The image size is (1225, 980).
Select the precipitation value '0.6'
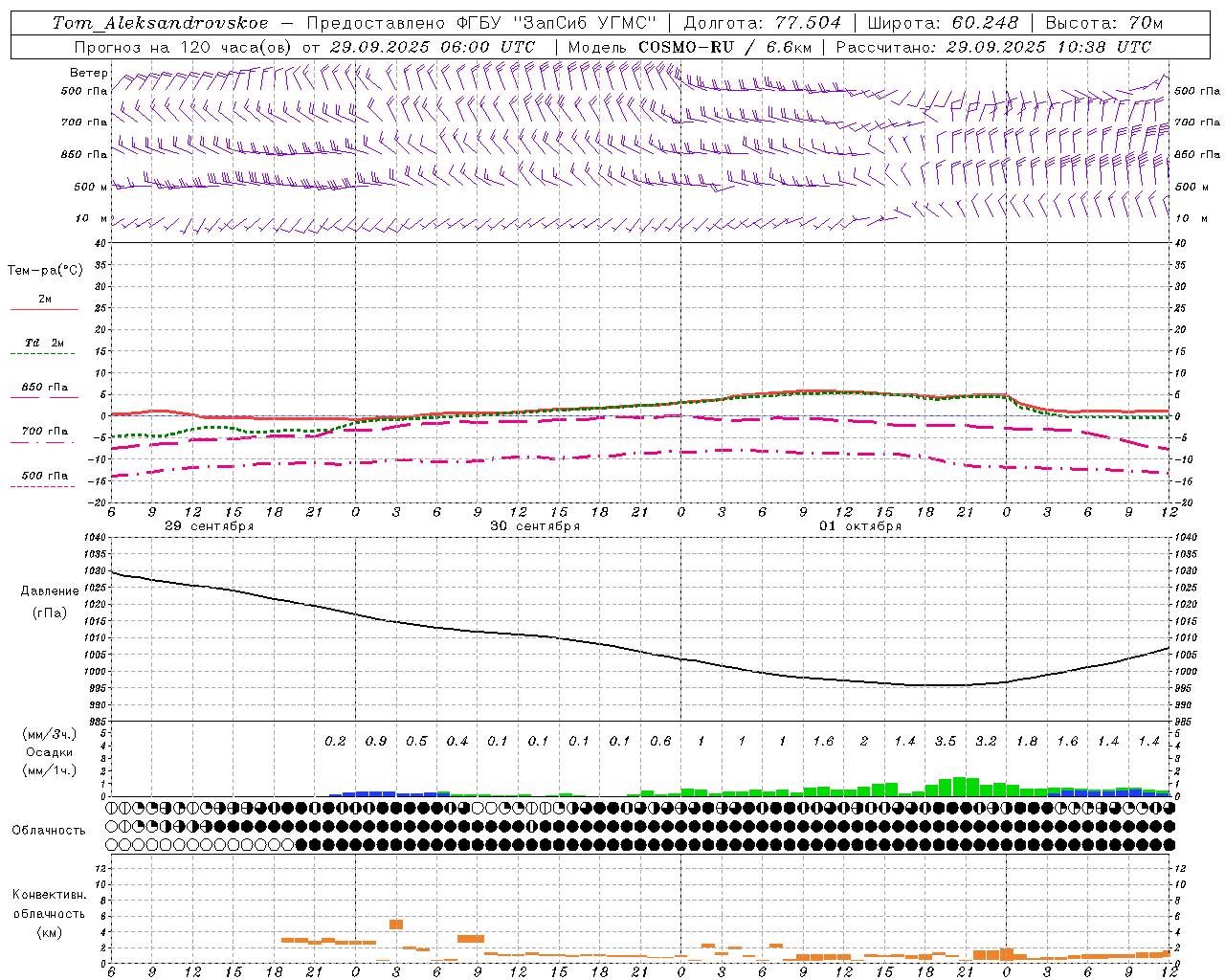660,742
